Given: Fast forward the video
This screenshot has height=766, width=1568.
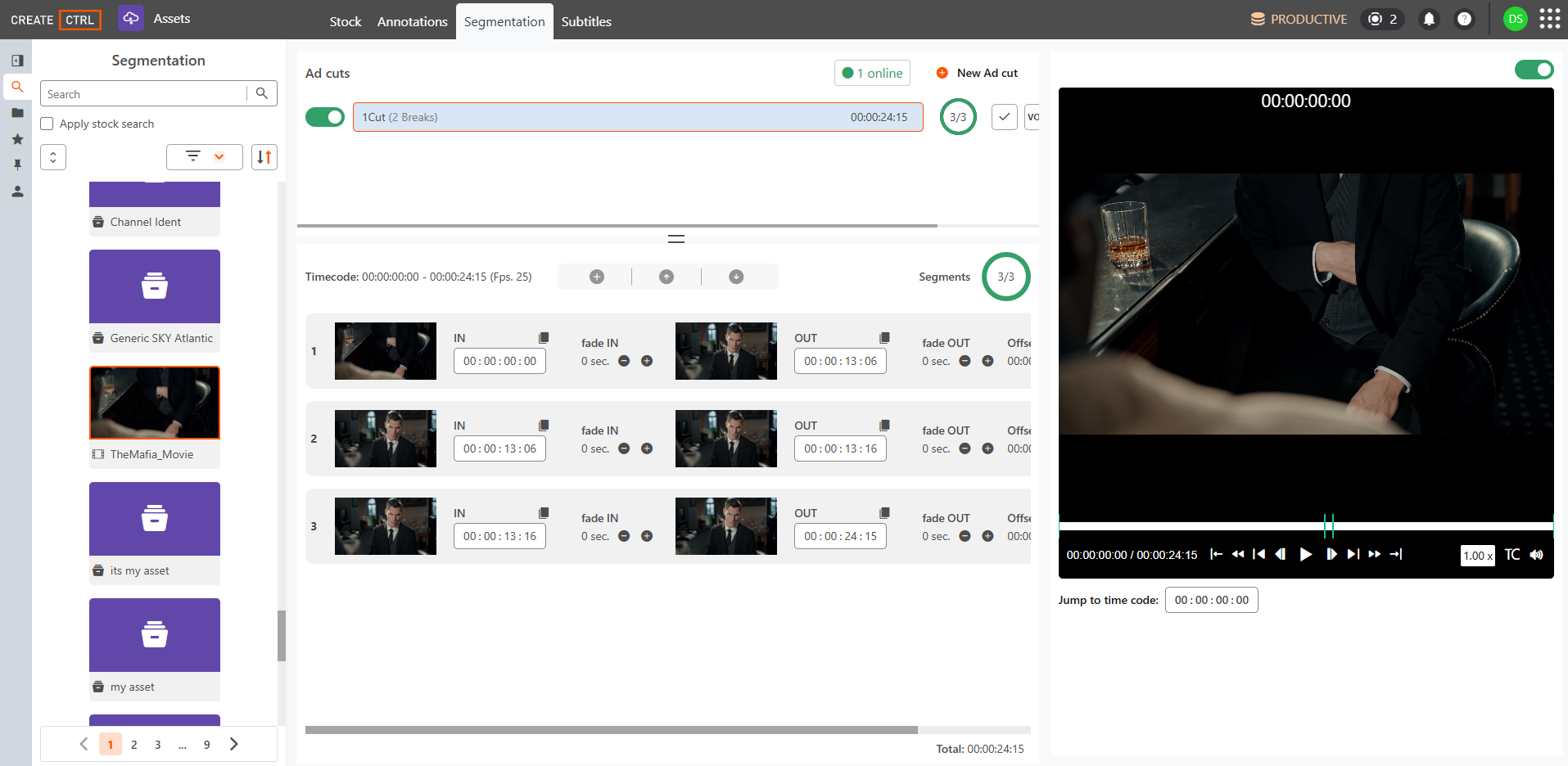Looking at the screenshot, I should pyautogui.click(x=1375, y=555).
